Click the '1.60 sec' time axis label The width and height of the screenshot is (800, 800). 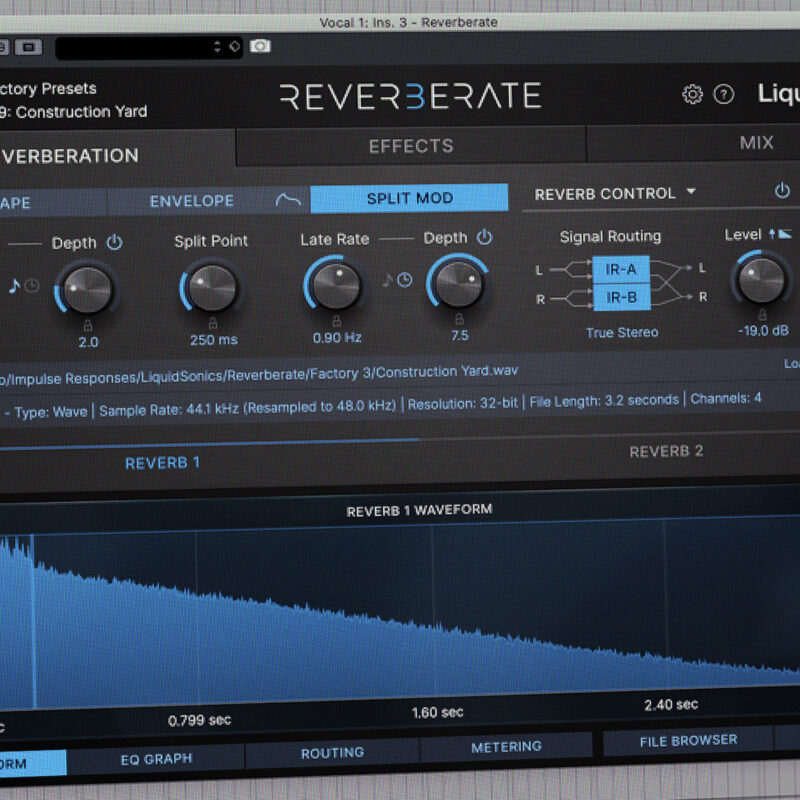coord(437,712)
